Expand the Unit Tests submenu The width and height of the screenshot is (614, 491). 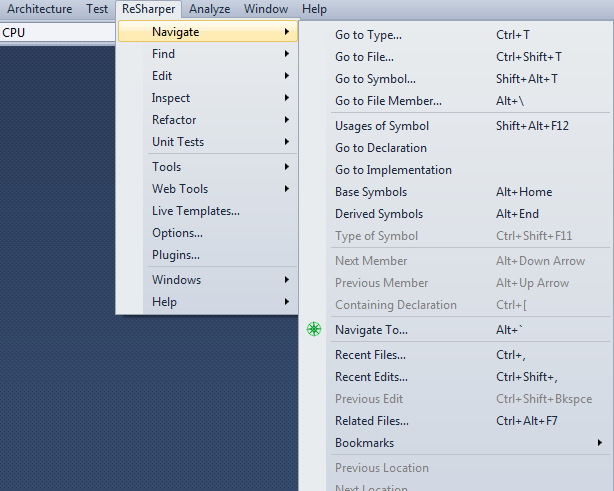(x=208, y=141)
